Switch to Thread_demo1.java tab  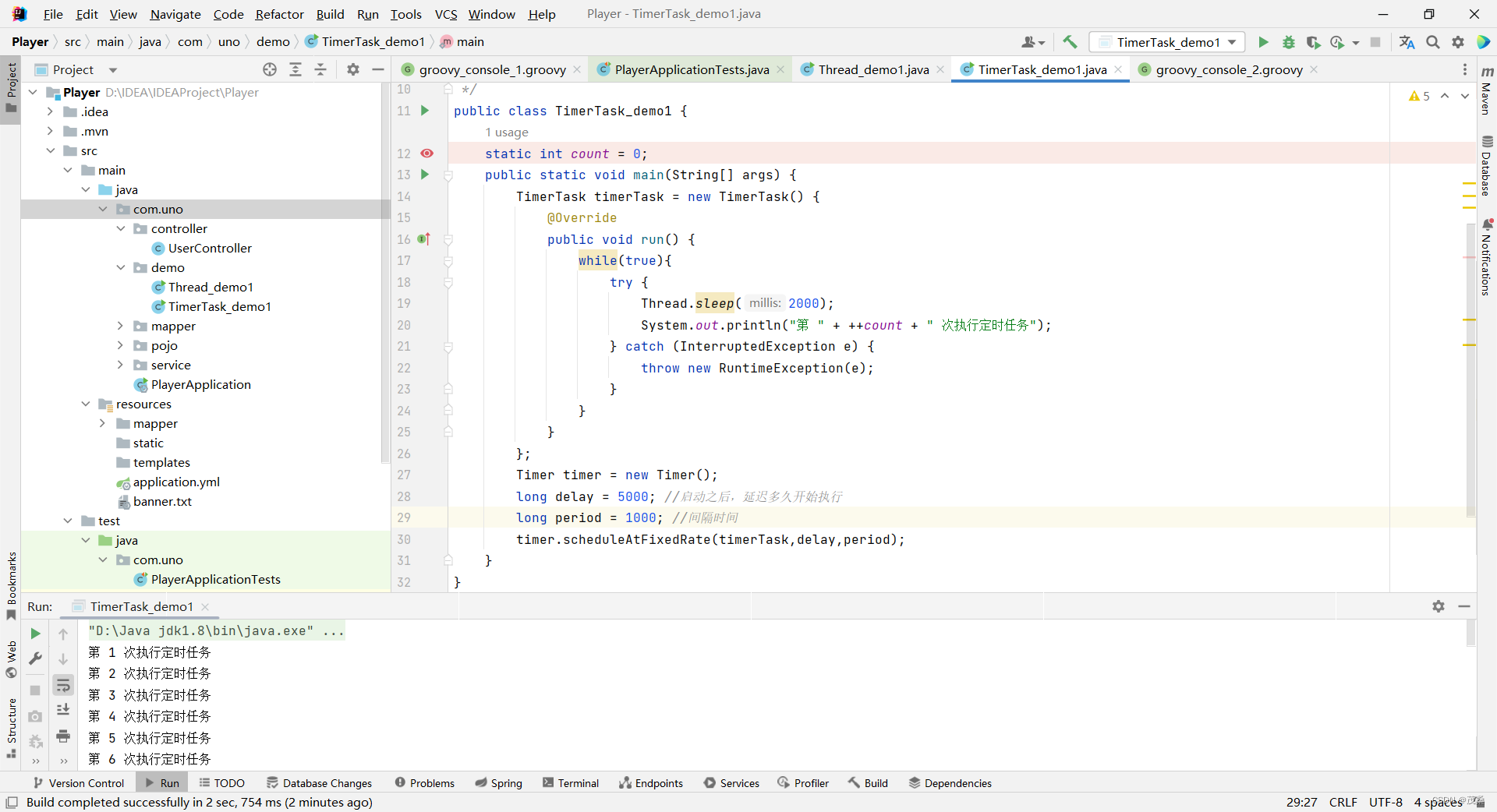[873, 69]
